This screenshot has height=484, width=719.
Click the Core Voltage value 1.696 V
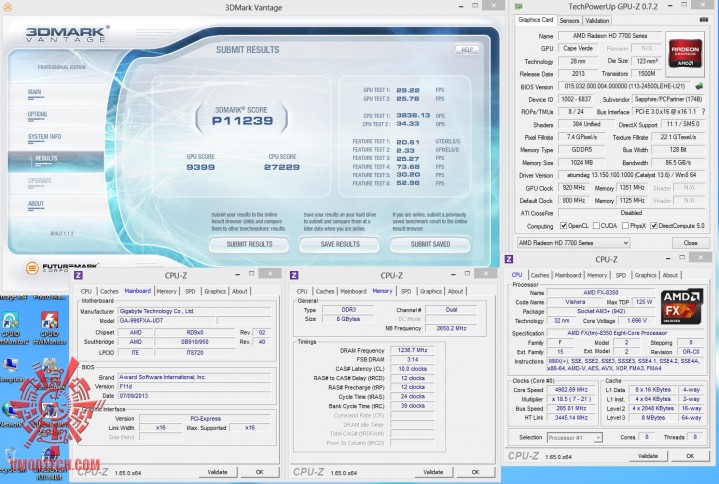[x=634, y=320]
